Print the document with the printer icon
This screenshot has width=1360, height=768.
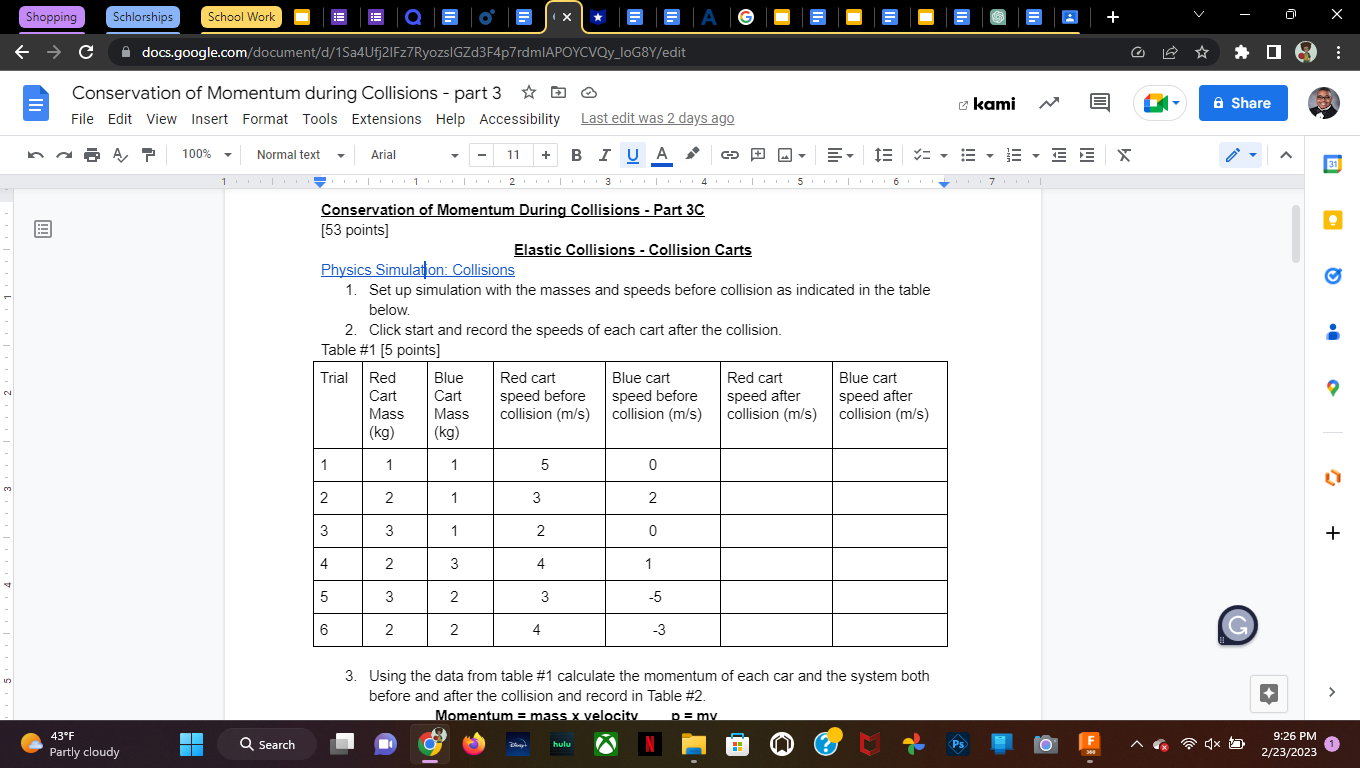click(92, 155)
